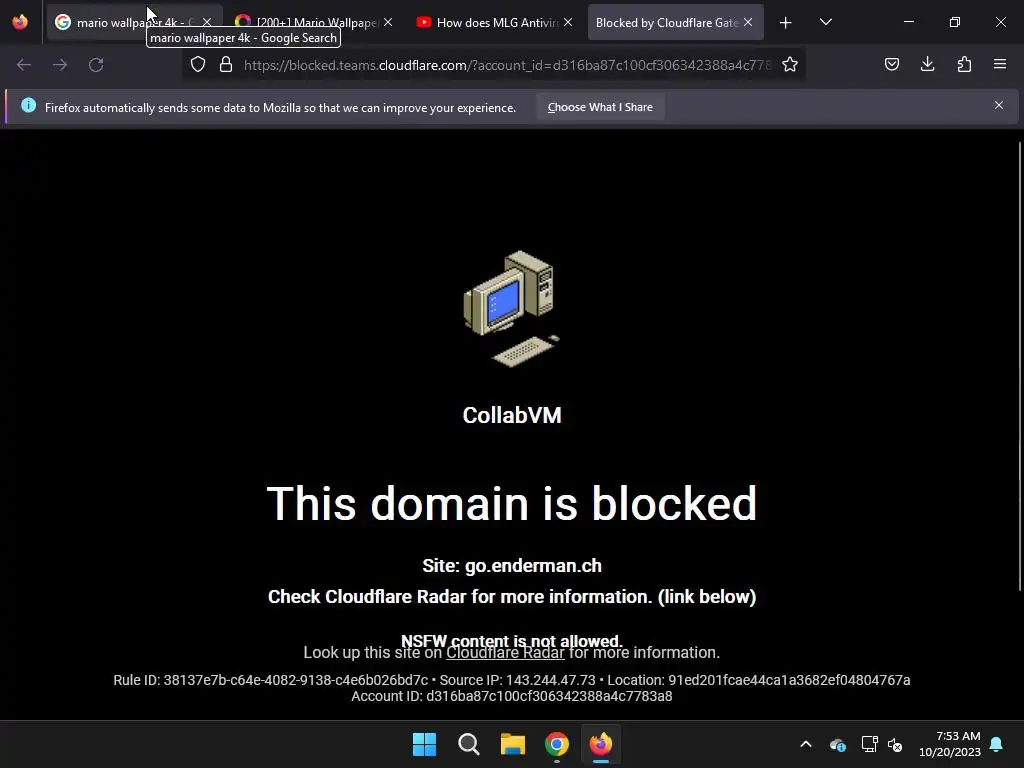Close the [200+] Mario Wallpapers tab
The image size is (1024, 768).
click(x=388, y=22)
